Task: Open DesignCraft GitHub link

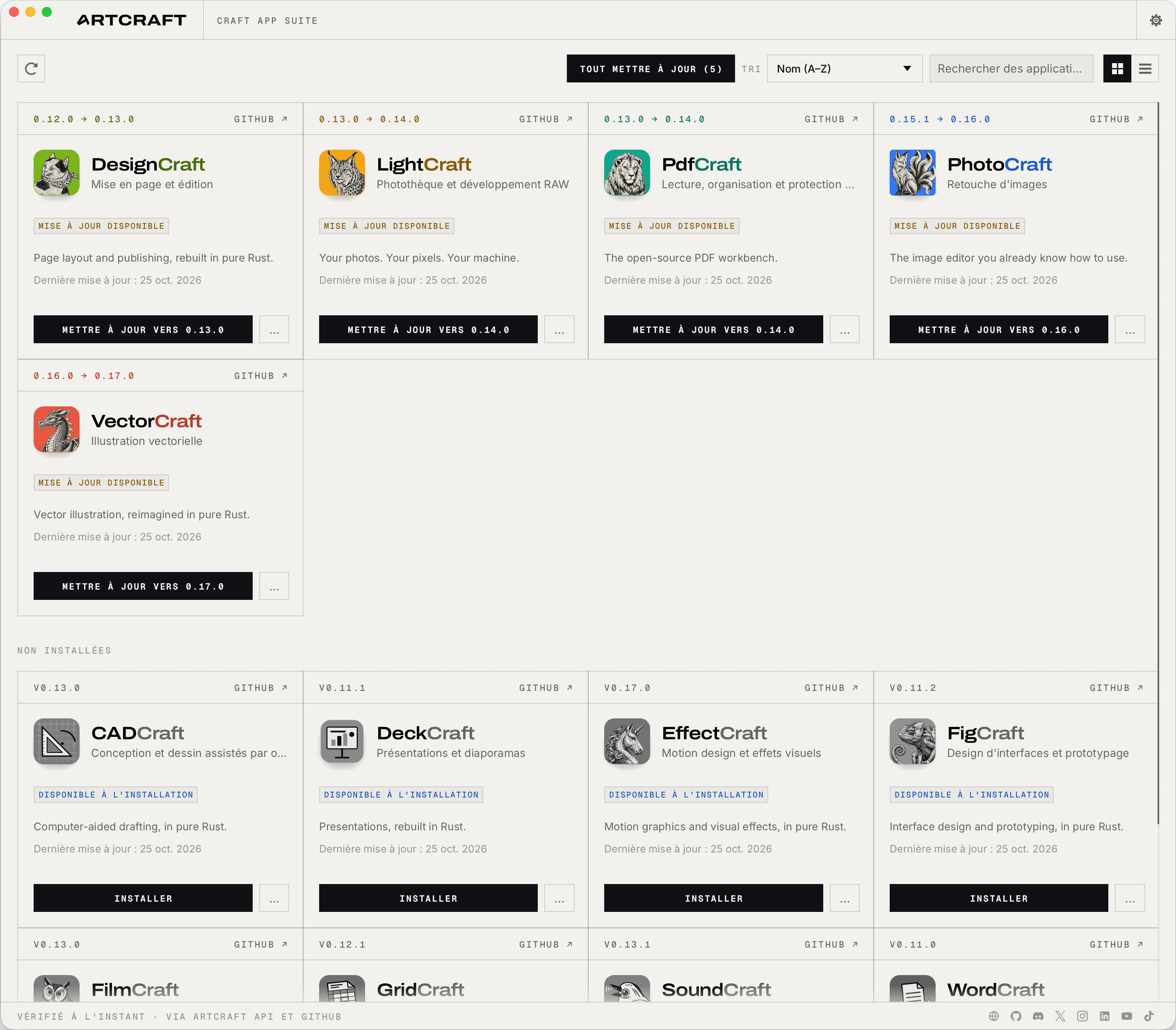Action: point(260,119)
